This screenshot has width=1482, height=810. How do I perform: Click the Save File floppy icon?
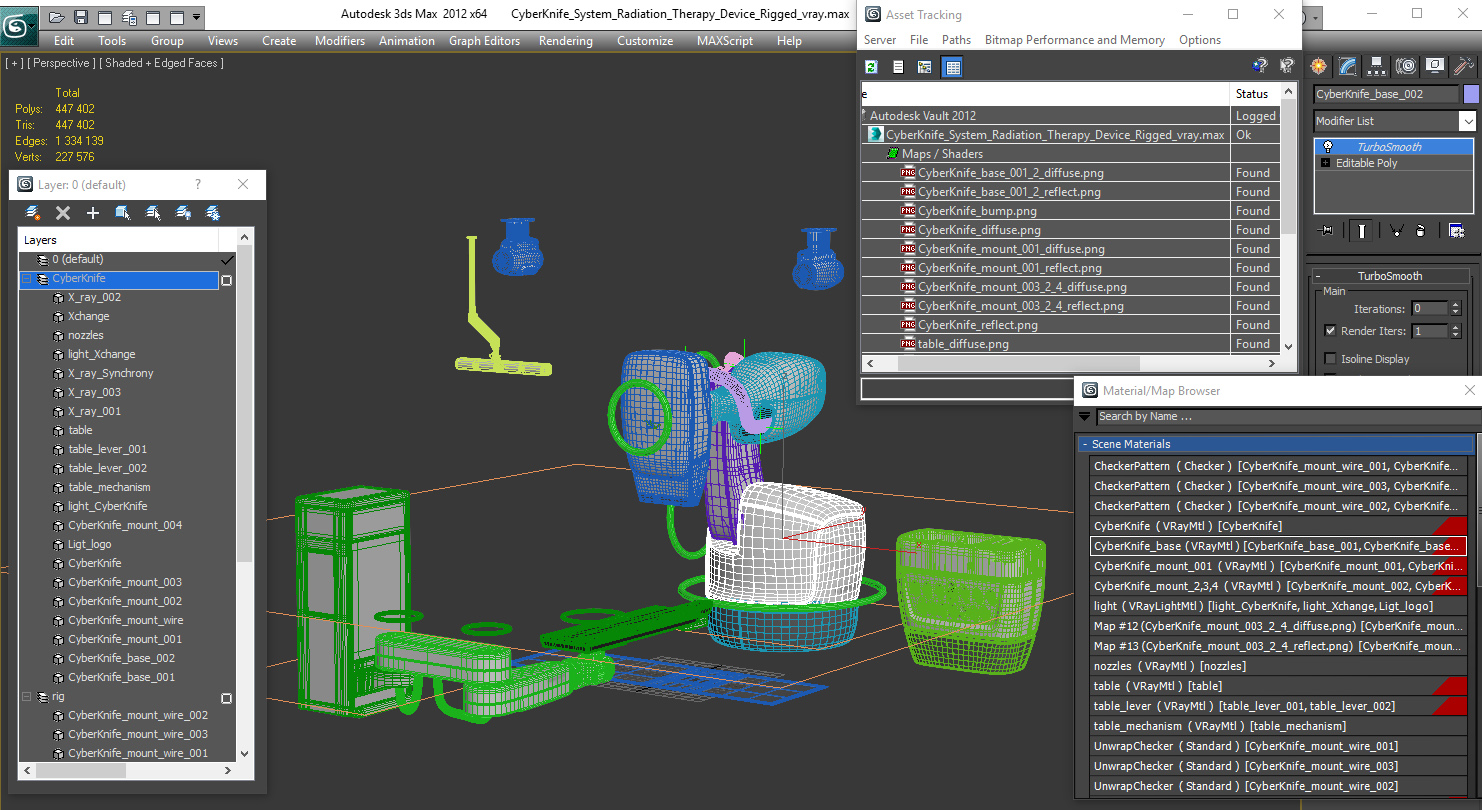81,17
